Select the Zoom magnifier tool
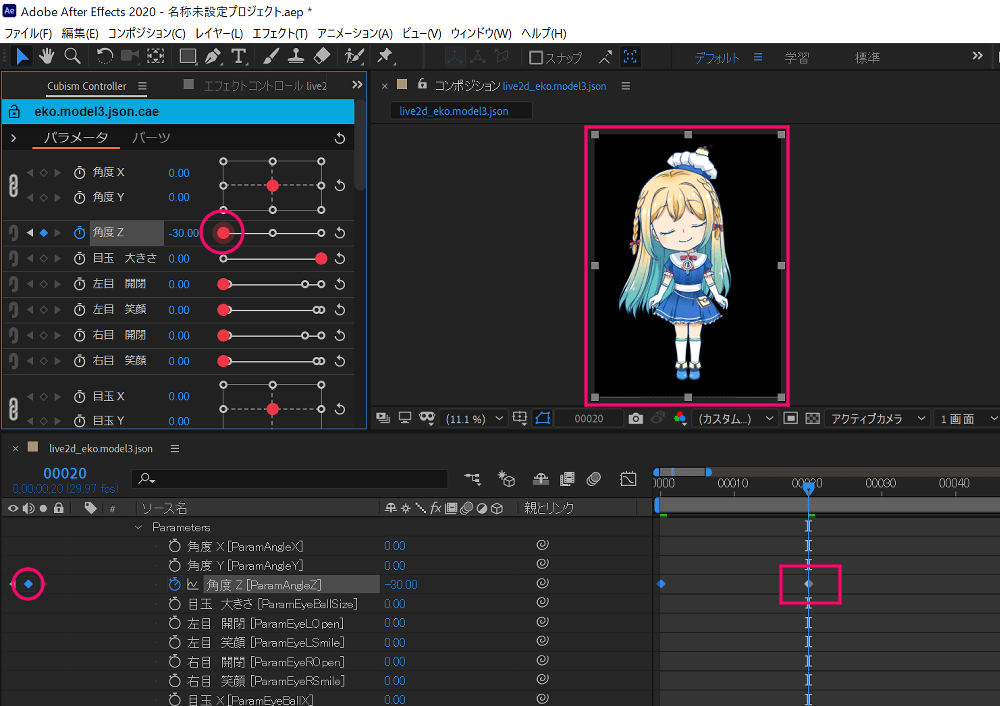The image size is (1000, 706). tap(73, 57)
